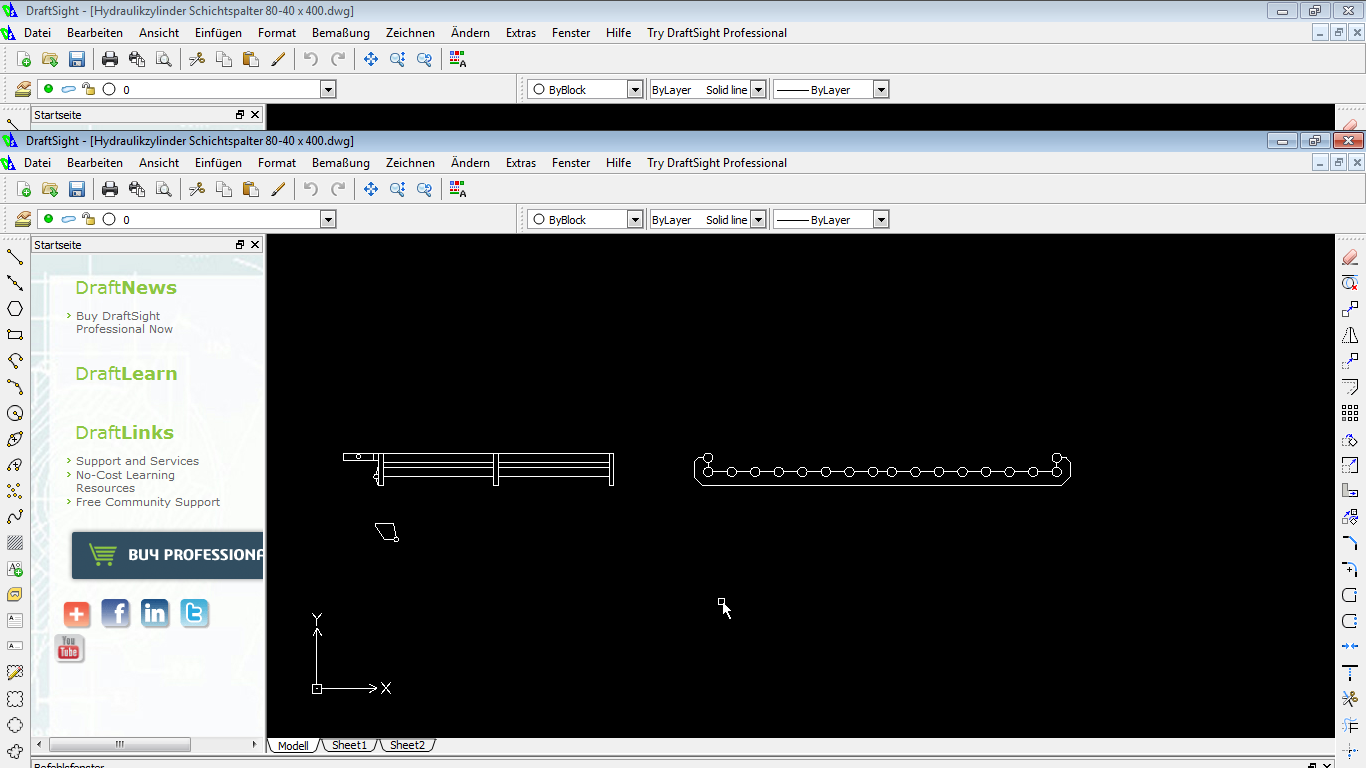This screenshot has height=768, width=1366.
Task: Click the BUY PROFESSIONAL banner button
Action: pyautogui.click(x=167, y=555)
